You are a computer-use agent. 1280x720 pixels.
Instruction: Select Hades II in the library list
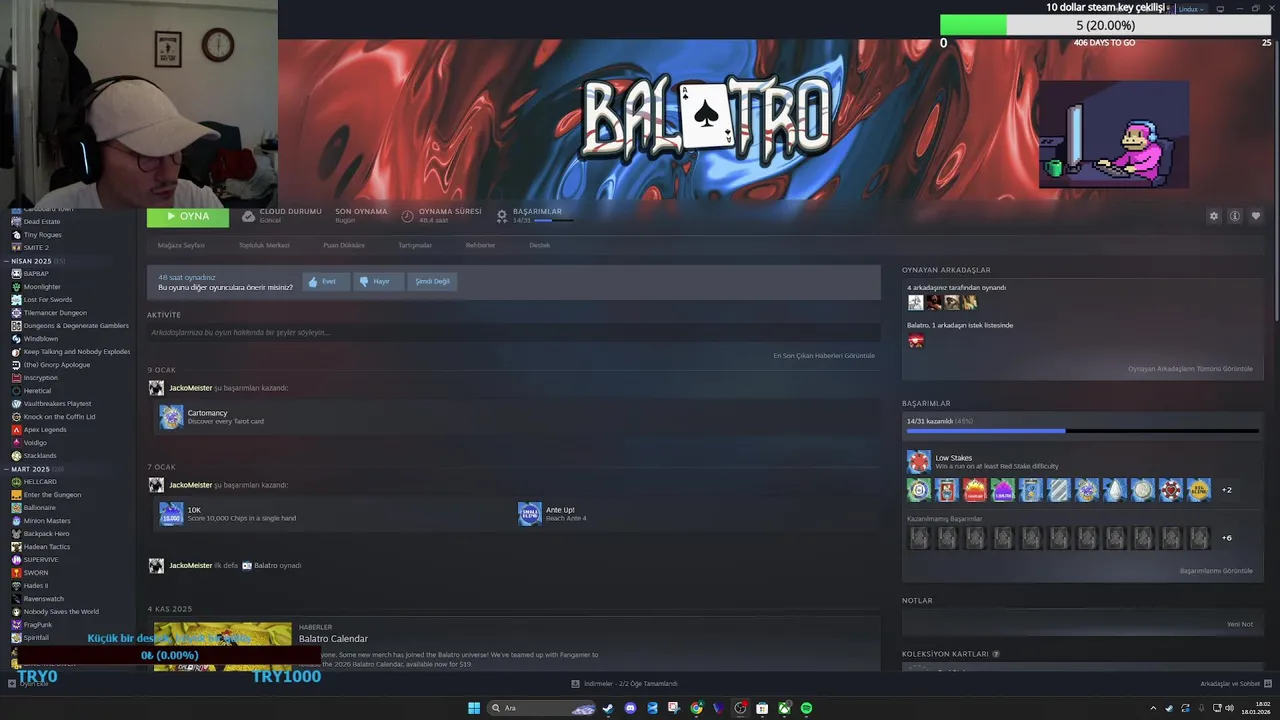click(35, 586)
